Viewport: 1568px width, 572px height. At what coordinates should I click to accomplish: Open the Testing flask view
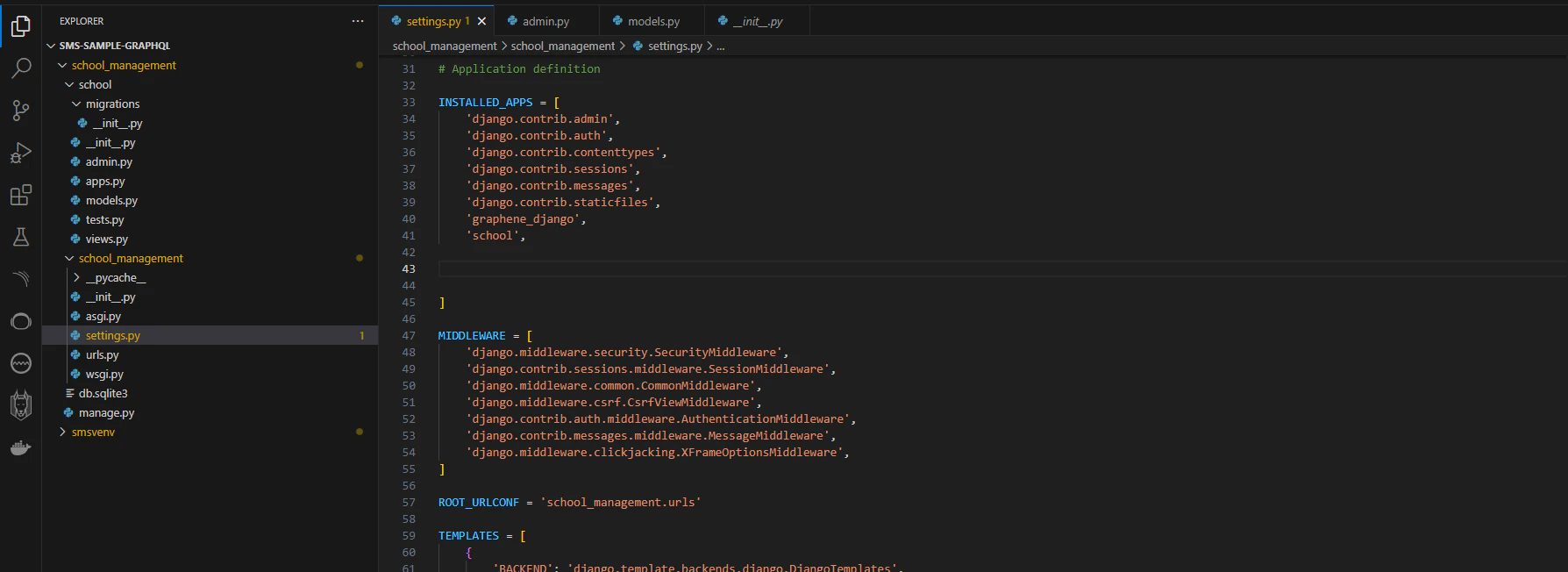[x=21, y=237]
